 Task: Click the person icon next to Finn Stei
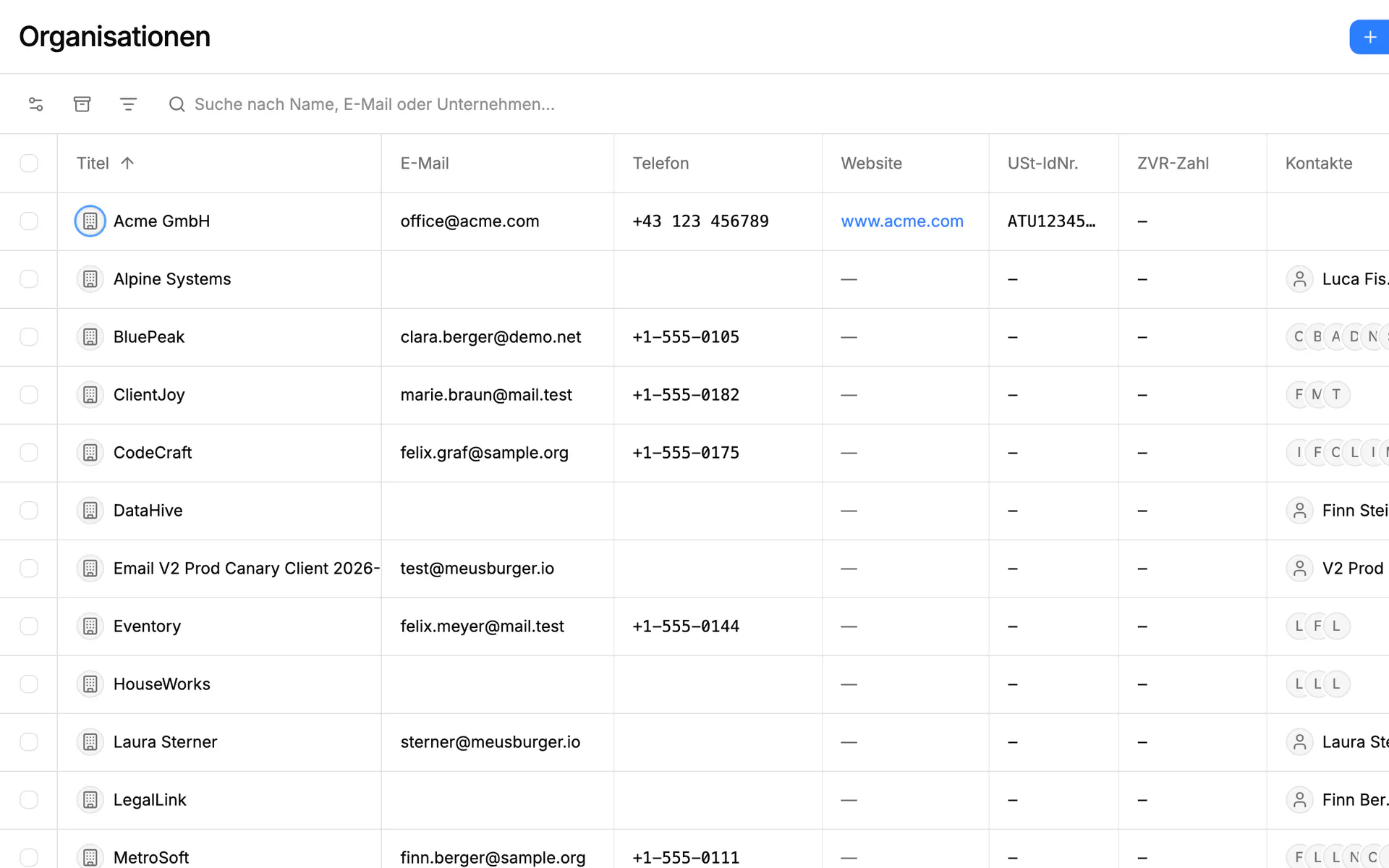pos(1300,511)
